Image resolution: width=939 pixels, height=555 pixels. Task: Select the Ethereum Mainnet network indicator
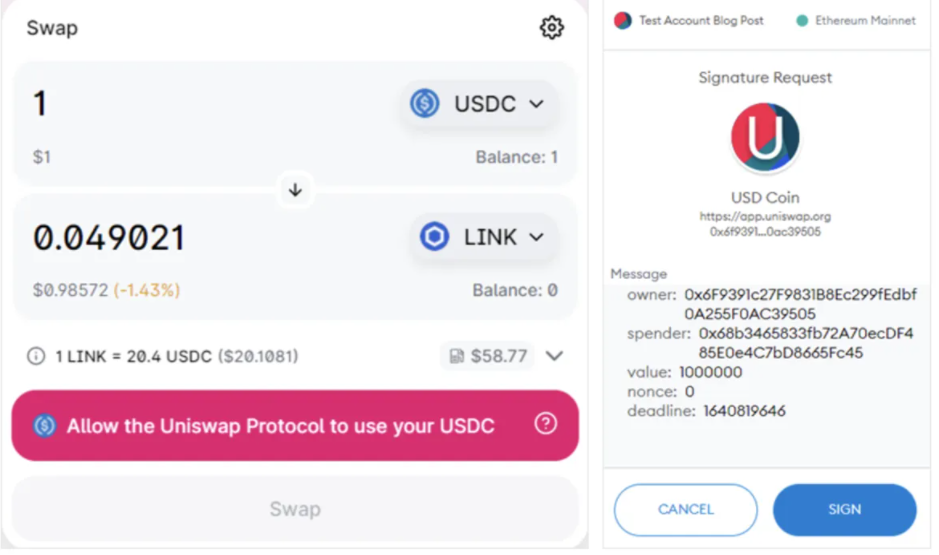(856, 21)
